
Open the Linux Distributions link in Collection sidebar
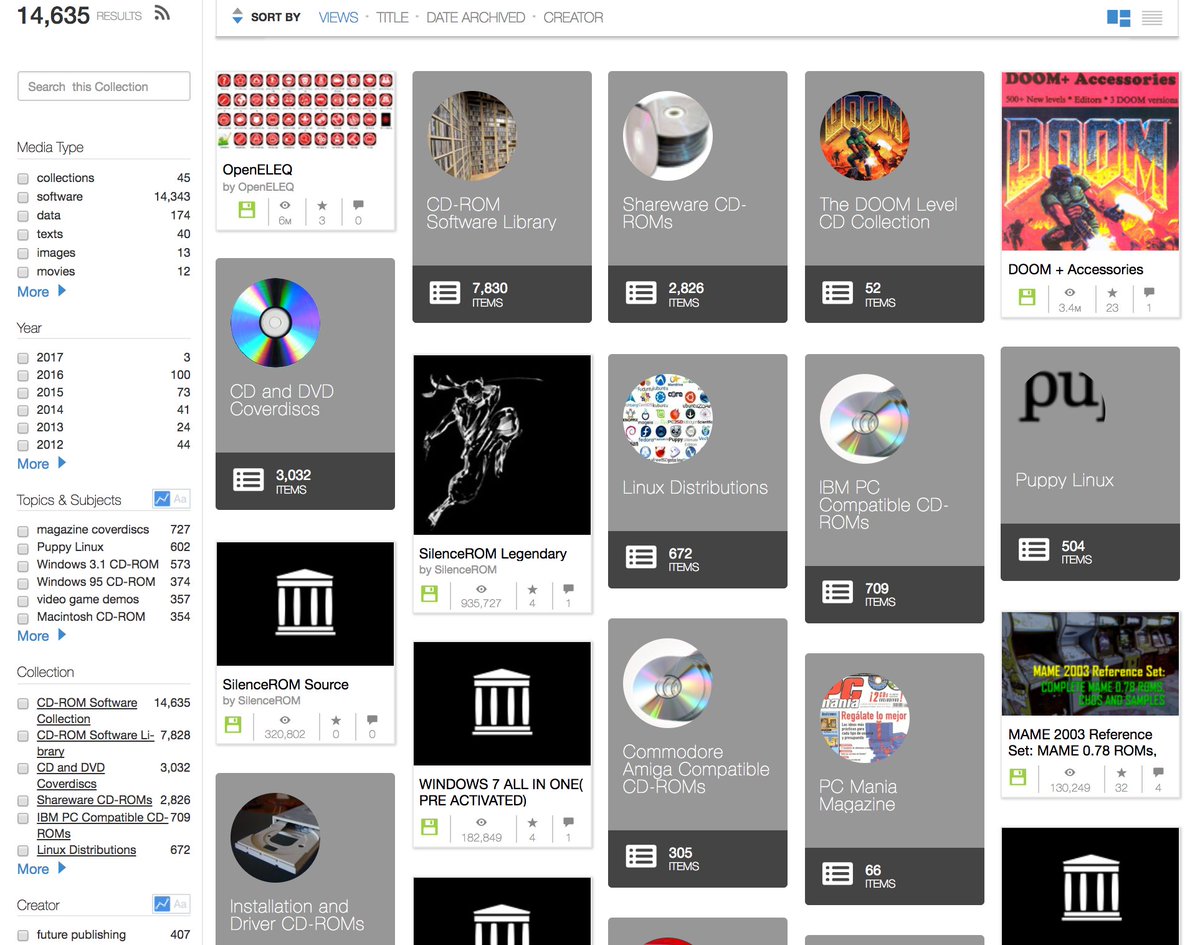pos(86,850)
